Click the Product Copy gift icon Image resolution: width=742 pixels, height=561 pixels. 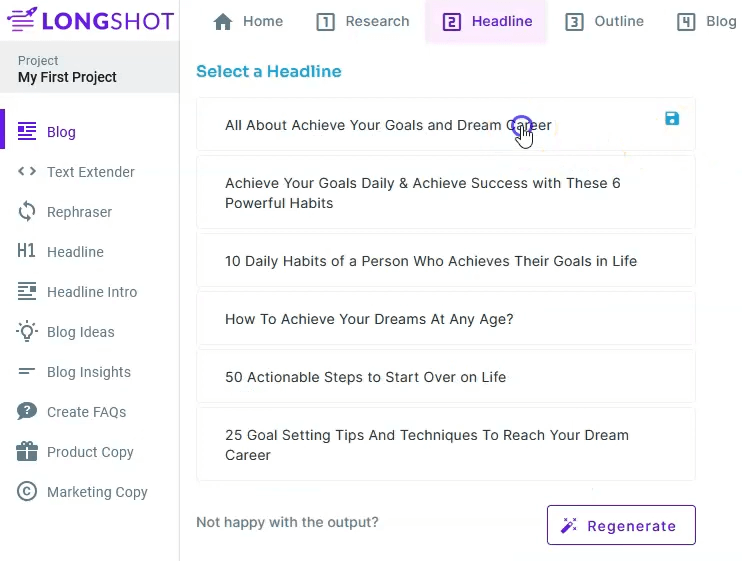tap(27, 451)
